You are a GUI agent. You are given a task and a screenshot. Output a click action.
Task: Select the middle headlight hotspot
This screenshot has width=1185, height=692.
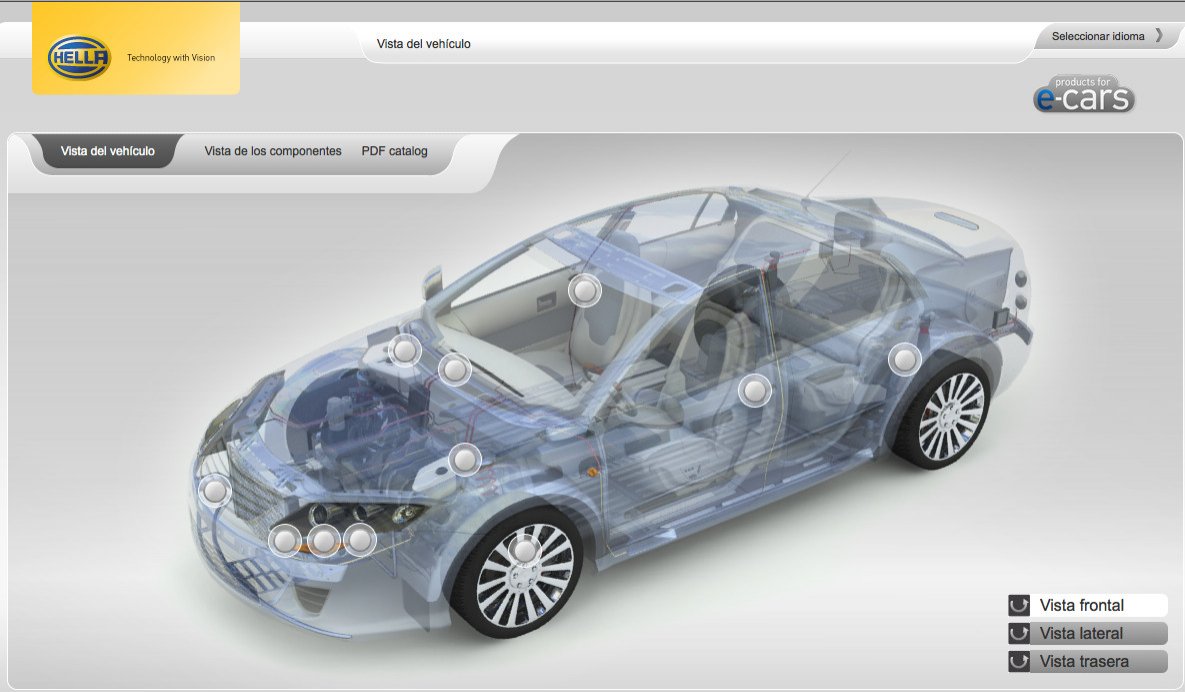323,540
